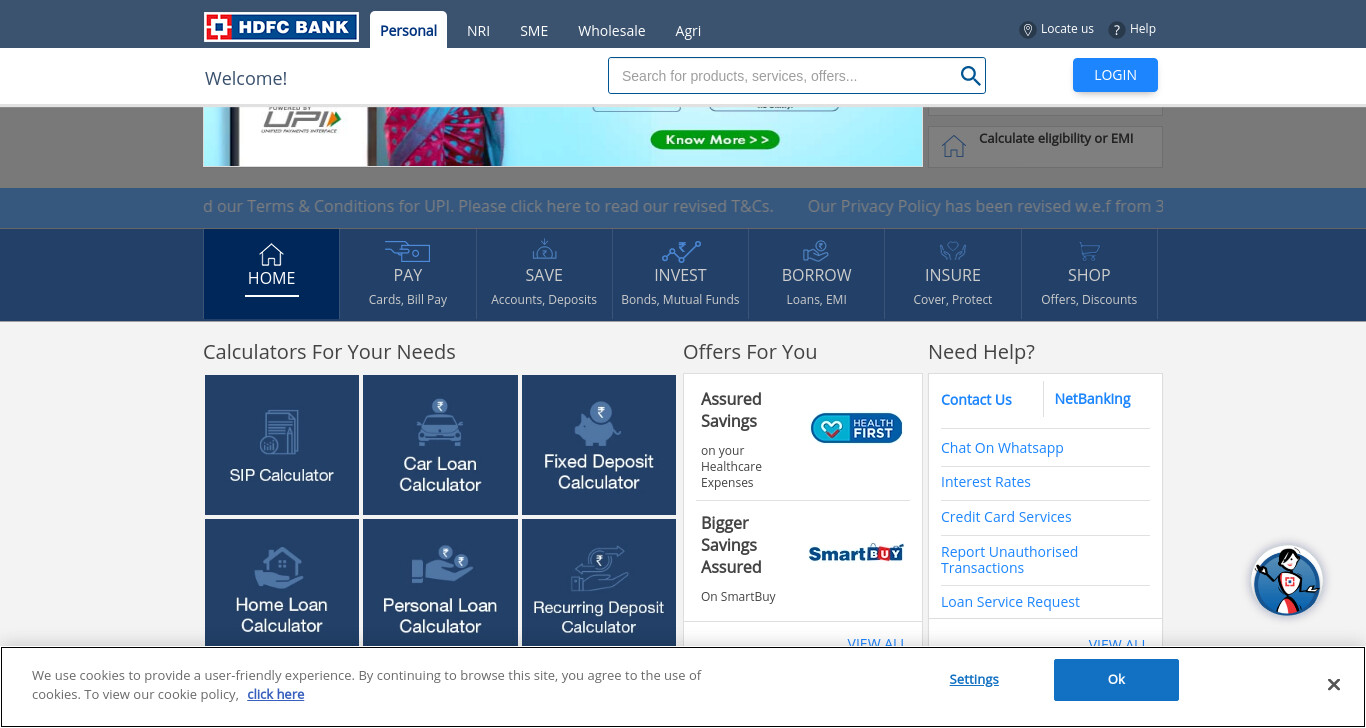Click 'Bonds, Mutual Funds' subtitle under INVEST
The width and height of the screenshot is (1366, 728).
[680, 300]
